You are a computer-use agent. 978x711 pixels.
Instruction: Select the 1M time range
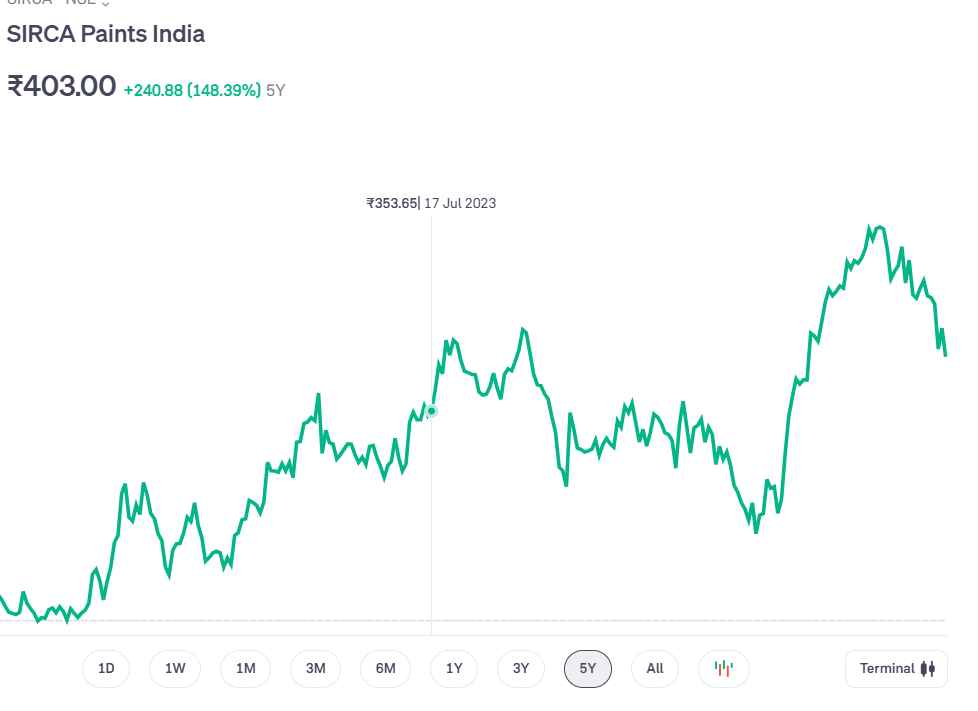[x=245, y=668]
